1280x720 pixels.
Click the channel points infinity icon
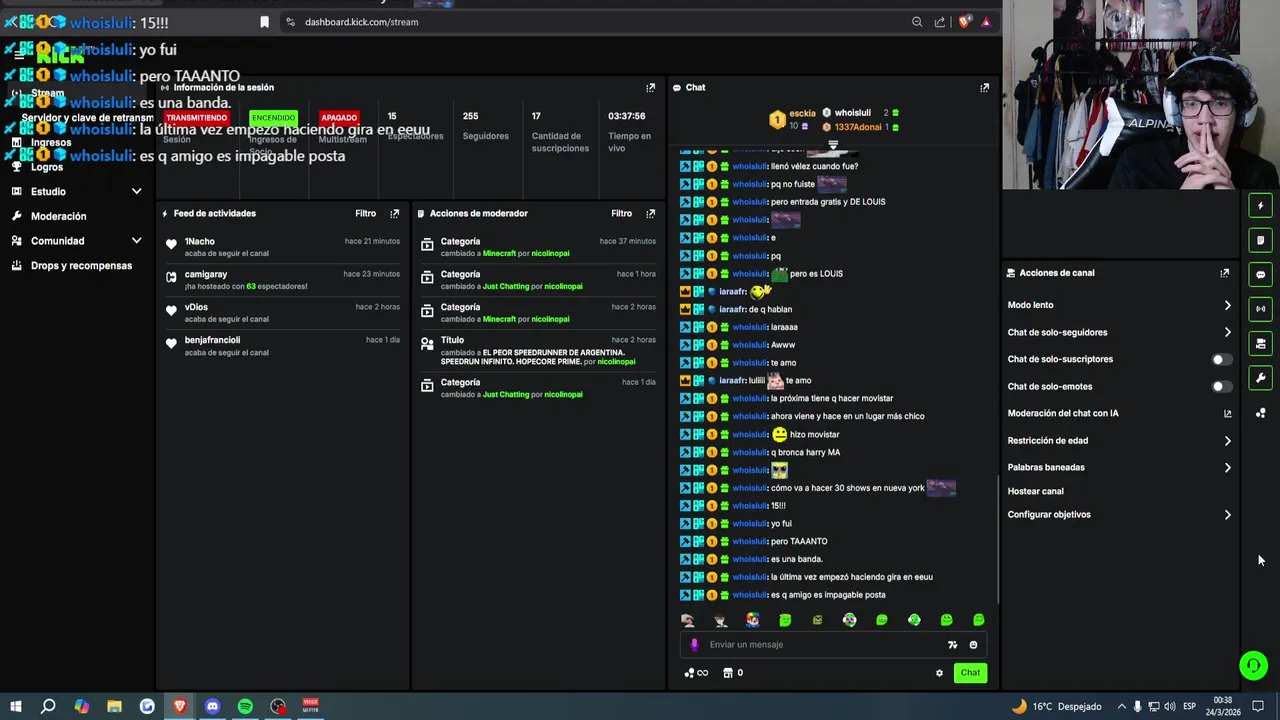(696, 673)
